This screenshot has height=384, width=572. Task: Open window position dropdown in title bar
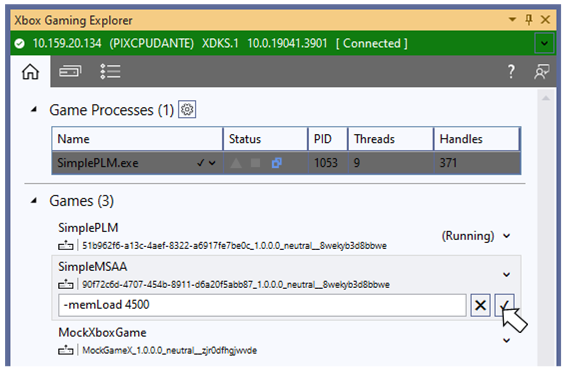513,19
